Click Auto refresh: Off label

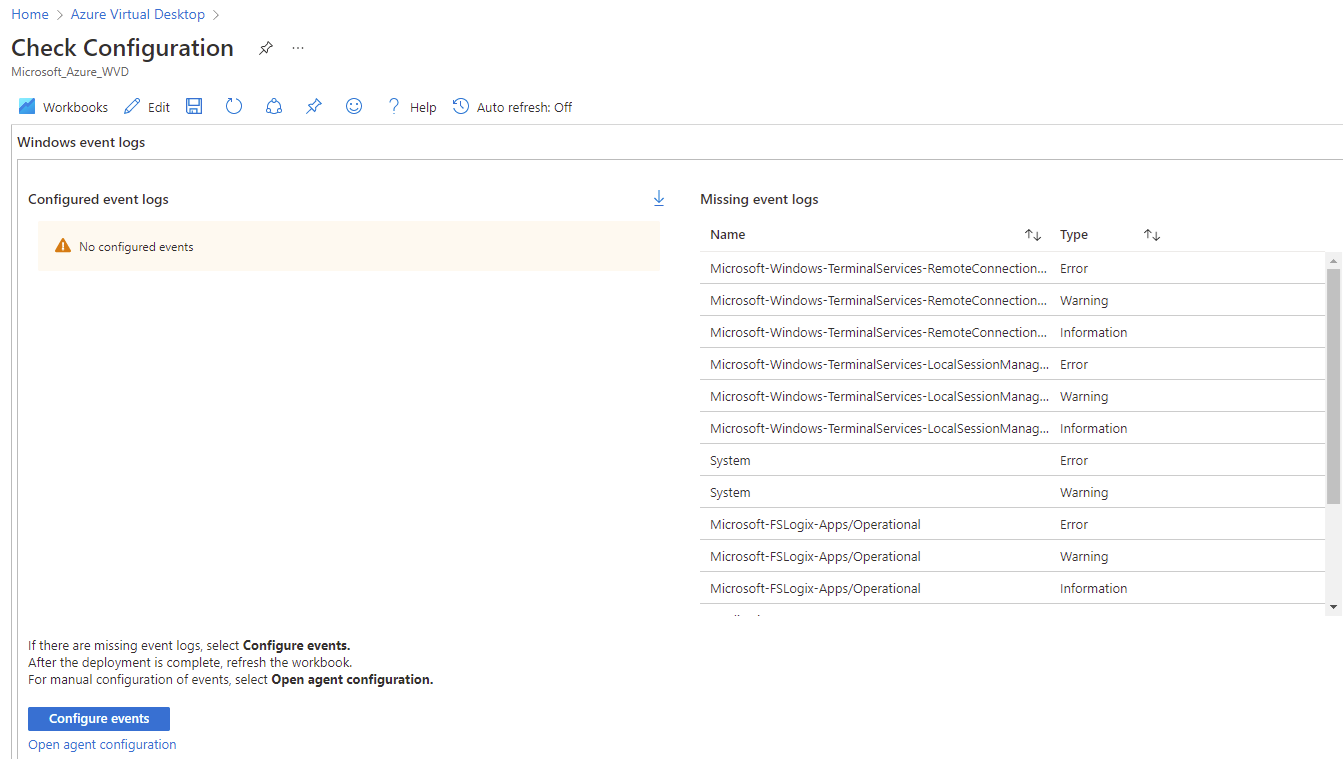pos(525,107)
